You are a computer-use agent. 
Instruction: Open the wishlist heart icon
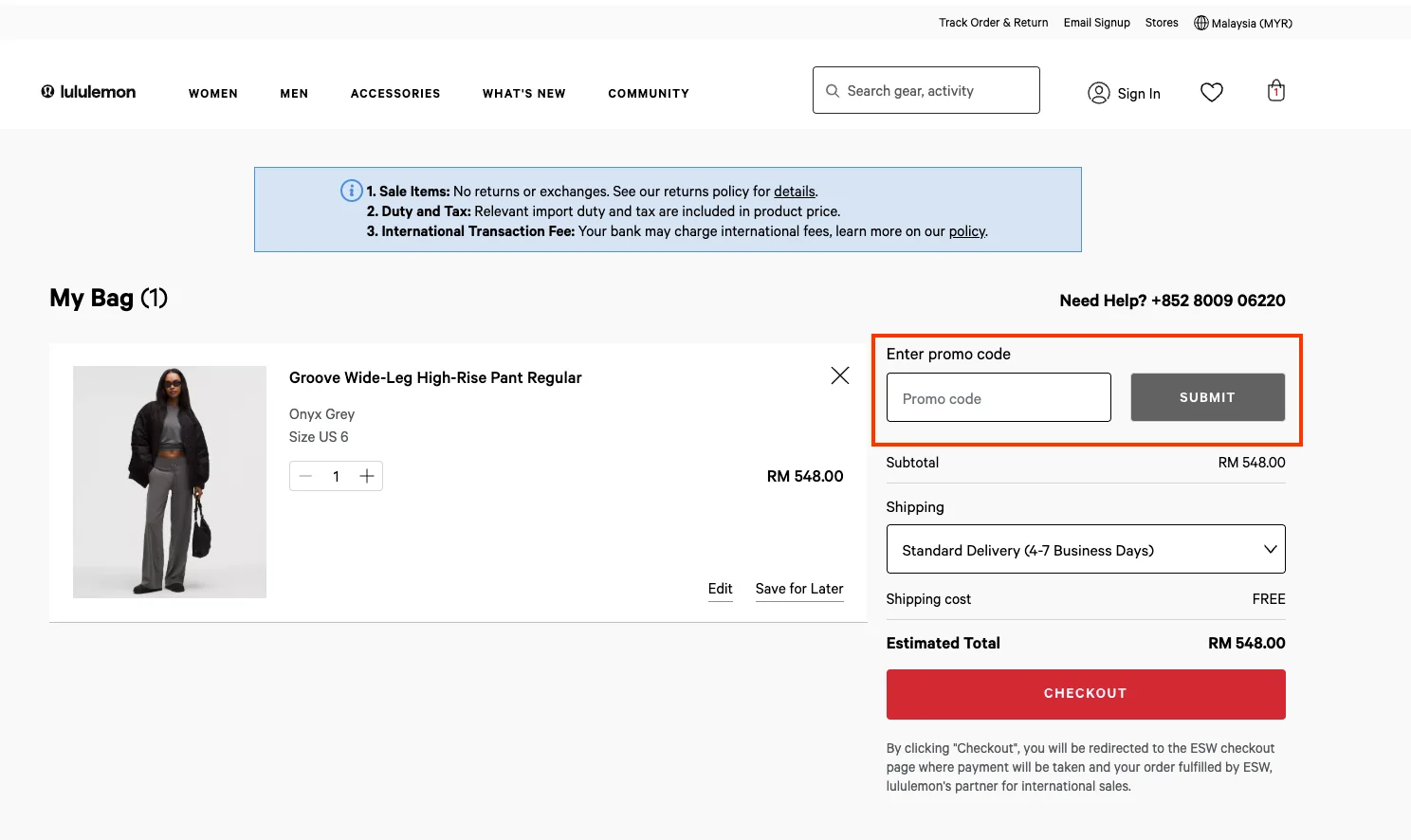(1211, 92)
